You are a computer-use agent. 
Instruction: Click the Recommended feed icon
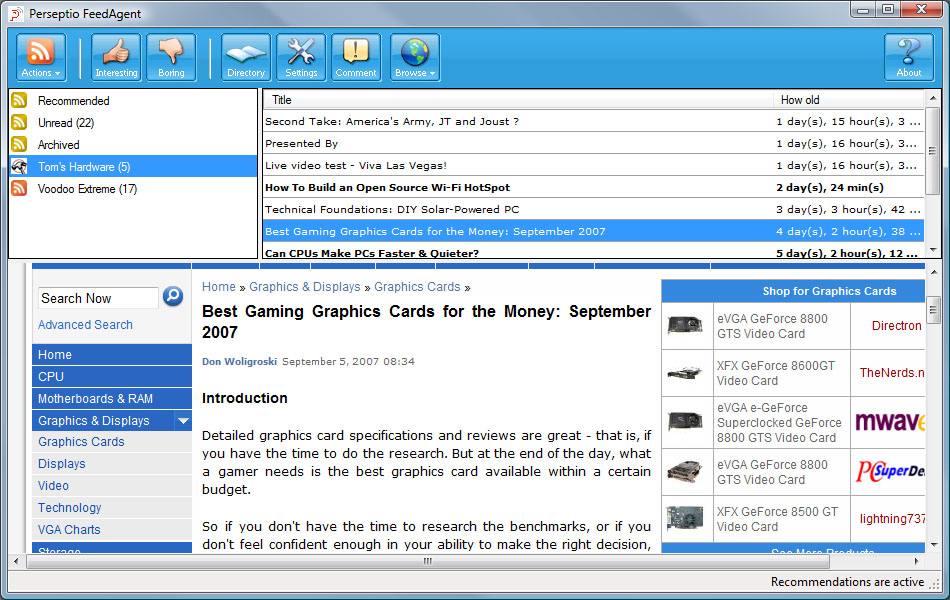click(x=19, y=100)
